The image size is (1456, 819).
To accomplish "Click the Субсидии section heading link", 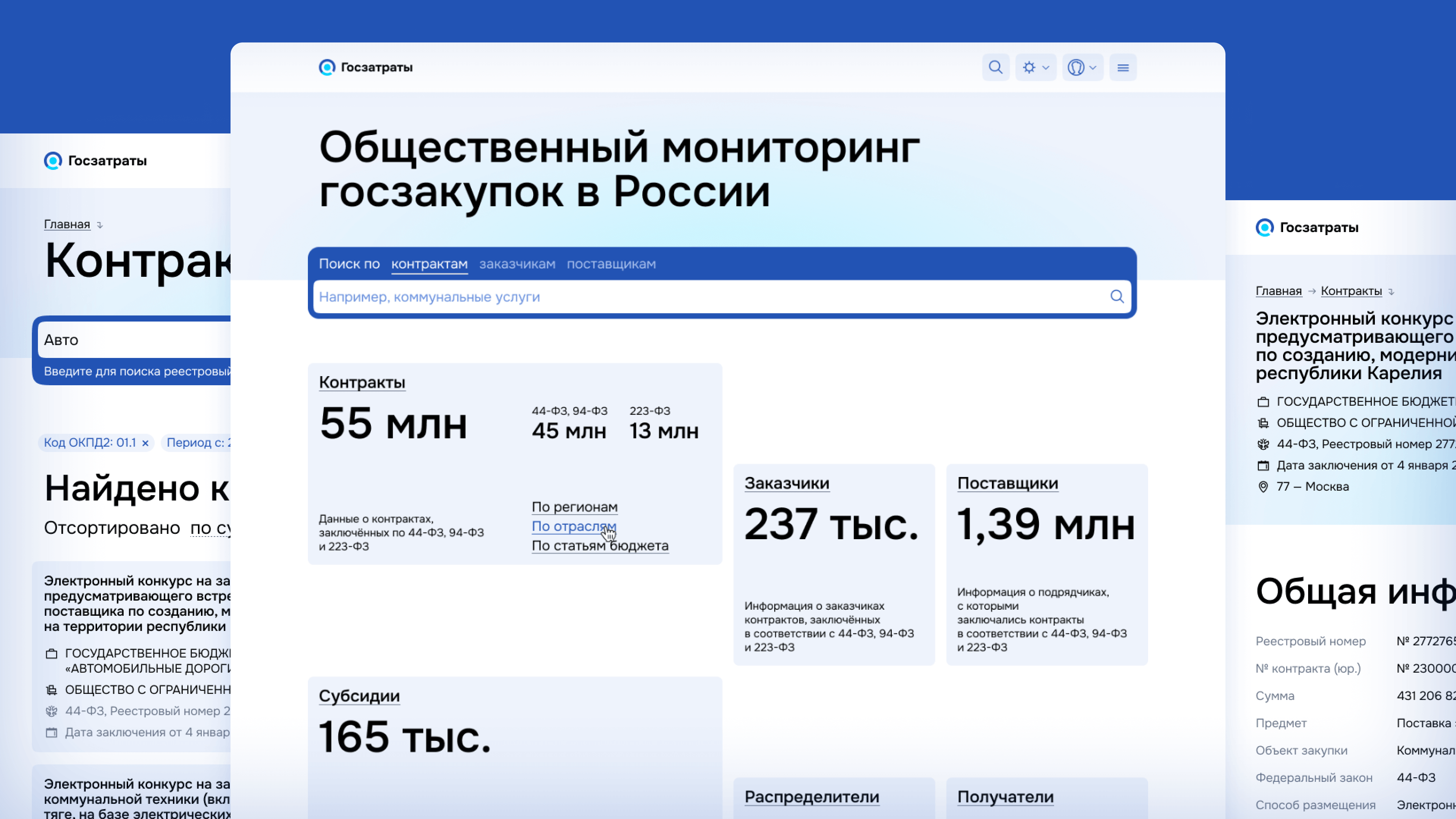I will pyautogui.click(x=359, y=696).
